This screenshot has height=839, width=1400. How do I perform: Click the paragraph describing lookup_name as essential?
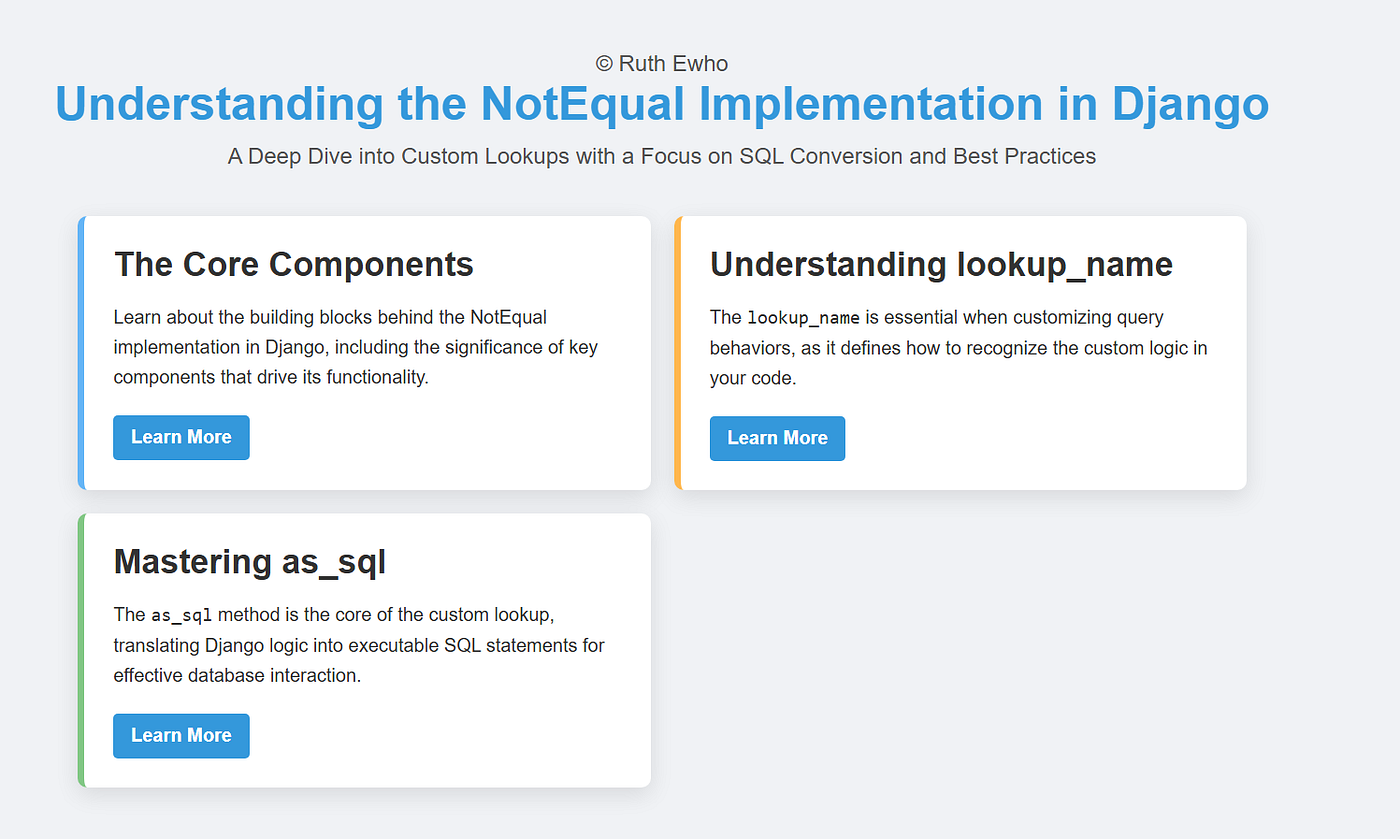coord(958,348)
